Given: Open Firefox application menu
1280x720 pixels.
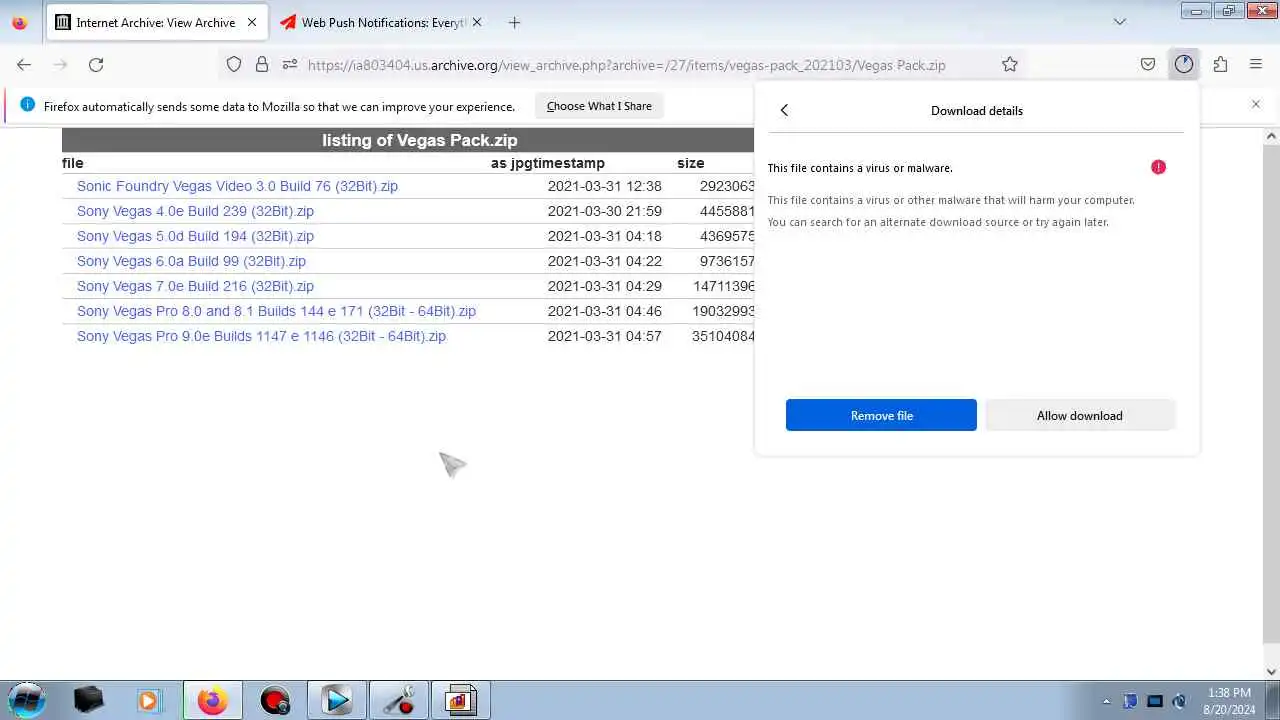Looking at the screenshot, I should pos(1256,64).
